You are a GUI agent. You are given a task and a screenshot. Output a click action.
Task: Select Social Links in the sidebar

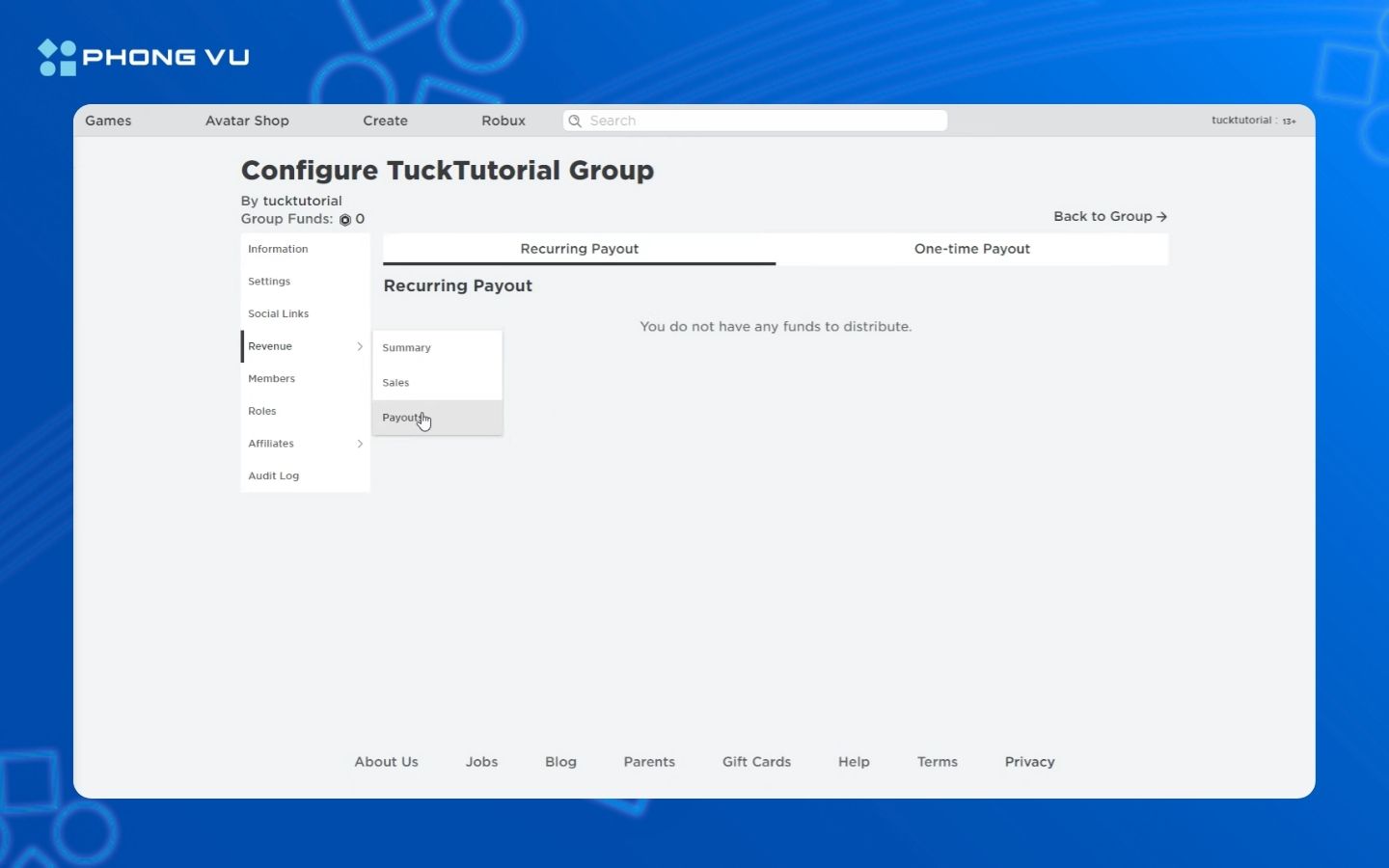(278, 313)
